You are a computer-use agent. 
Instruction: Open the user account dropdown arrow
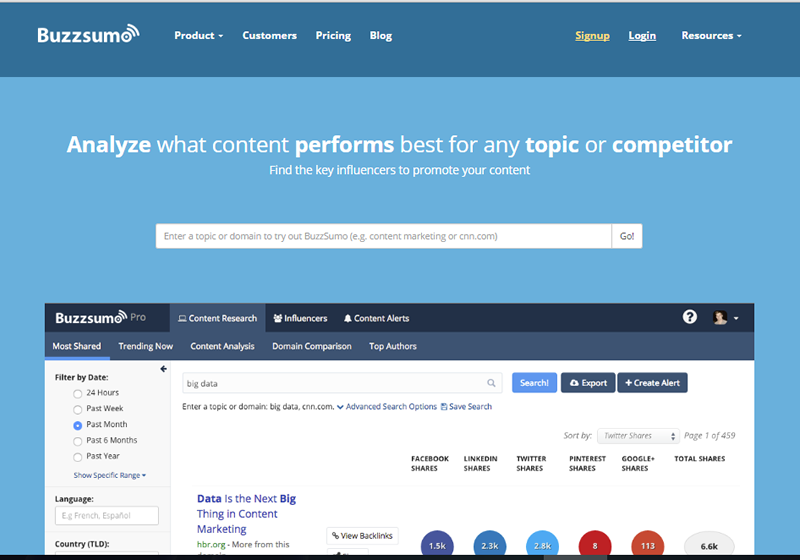coord(736,318)
